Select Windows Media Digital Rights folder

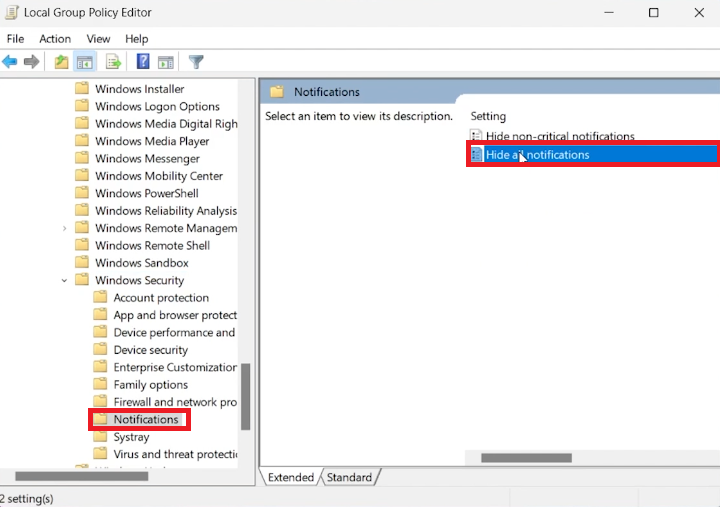click(x=166, y=124)
